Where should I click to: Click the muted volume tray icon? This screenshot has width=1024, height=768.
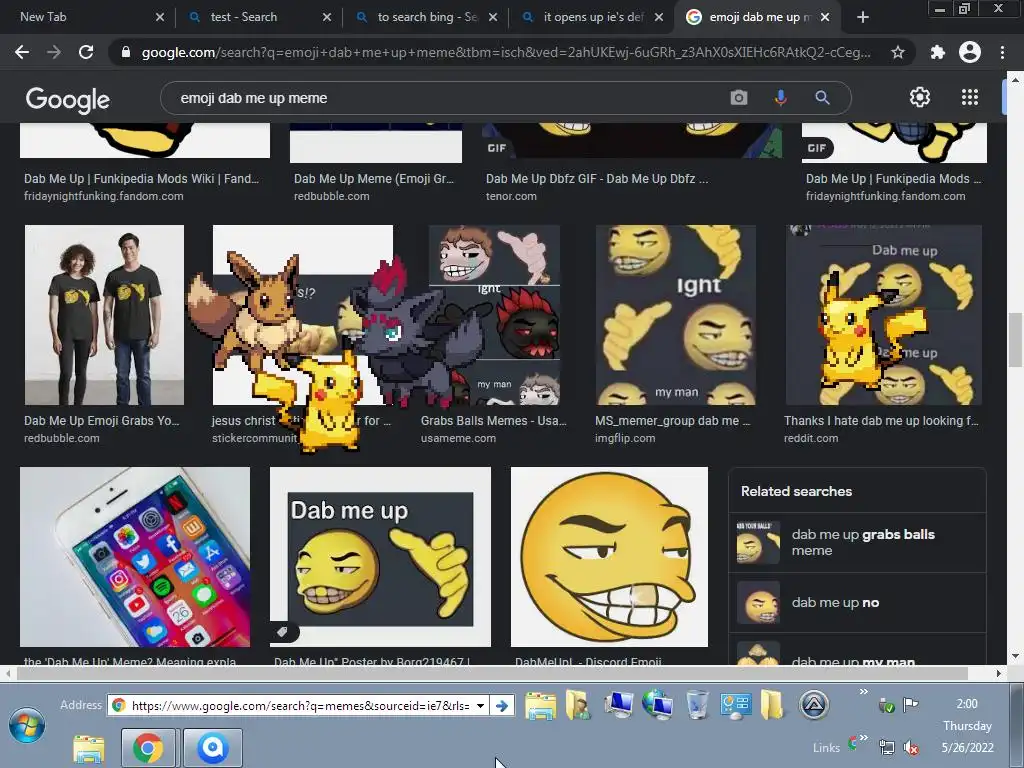point(910,748)
